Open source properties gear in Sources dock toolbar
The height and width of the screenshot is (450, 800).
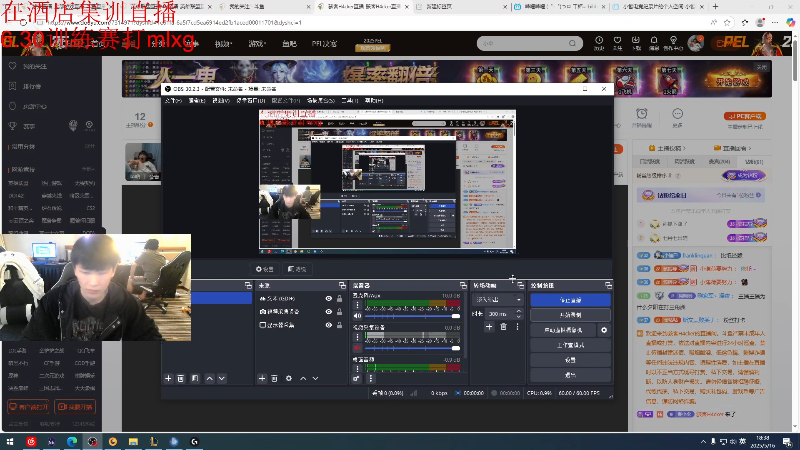(x=289, y=379)
